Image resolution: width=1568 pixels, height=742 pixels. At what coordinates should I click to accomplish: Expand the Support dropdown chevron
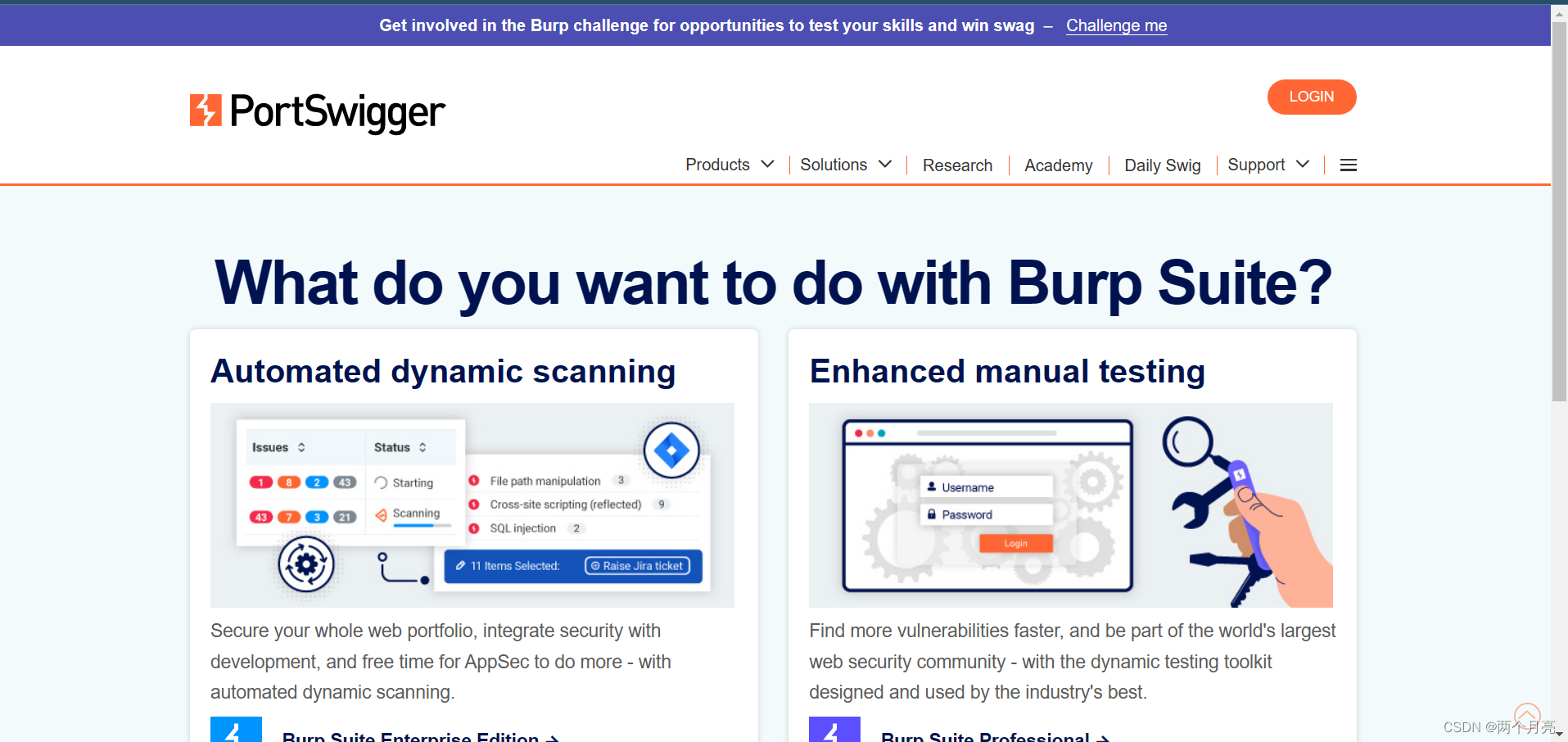point(1303,165)
